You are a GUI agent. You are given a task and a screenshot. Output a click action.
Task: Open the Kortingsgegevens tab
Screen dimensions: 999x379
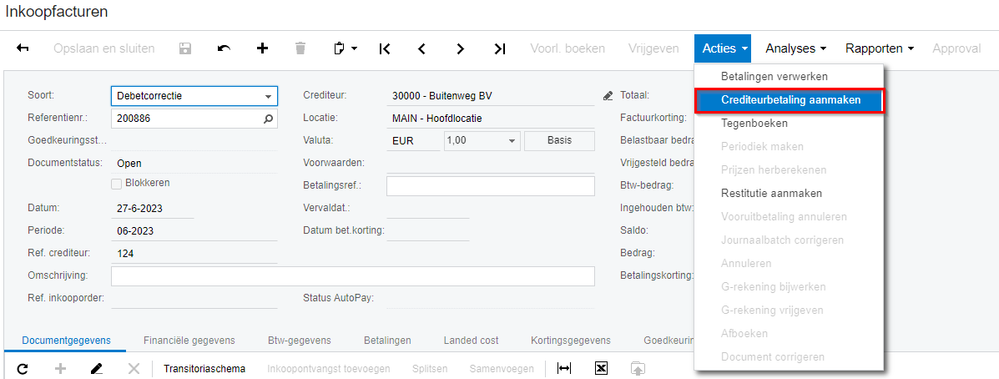coord(571,340)
